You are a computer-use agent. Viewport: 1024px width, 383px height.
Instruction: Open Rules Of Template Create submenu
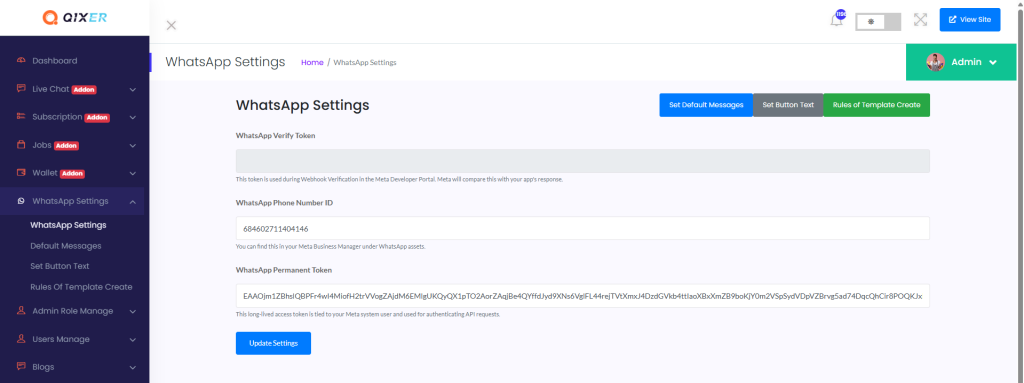coord(81,287)
